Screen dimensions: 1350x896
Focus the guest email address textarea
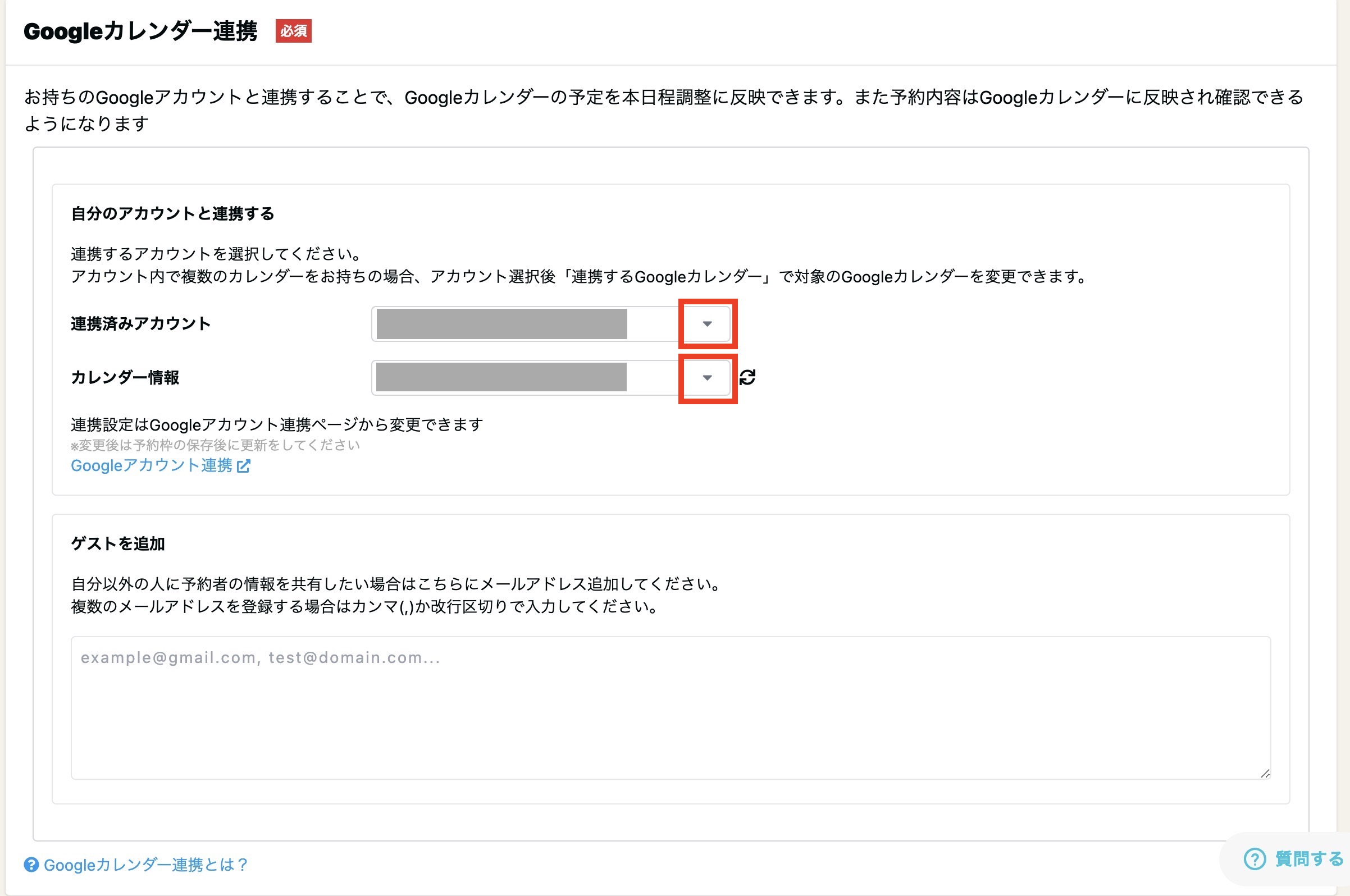pyautogui.click(x=670, y=707)
